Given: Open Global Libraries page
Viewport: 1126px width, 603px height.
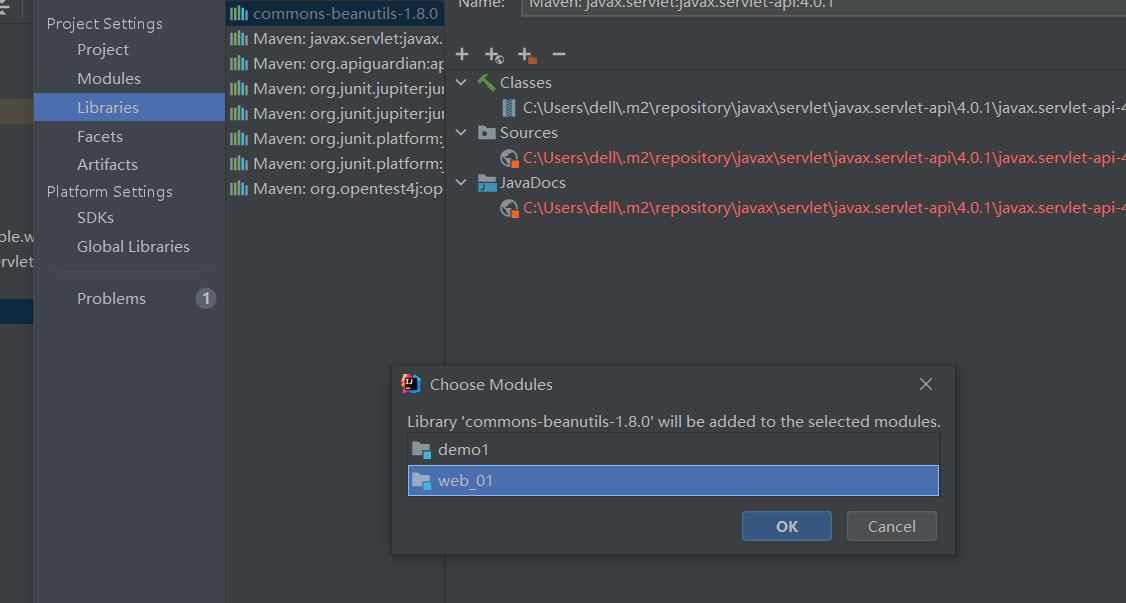Looking at the screenshot, I should tap(134, 246).
